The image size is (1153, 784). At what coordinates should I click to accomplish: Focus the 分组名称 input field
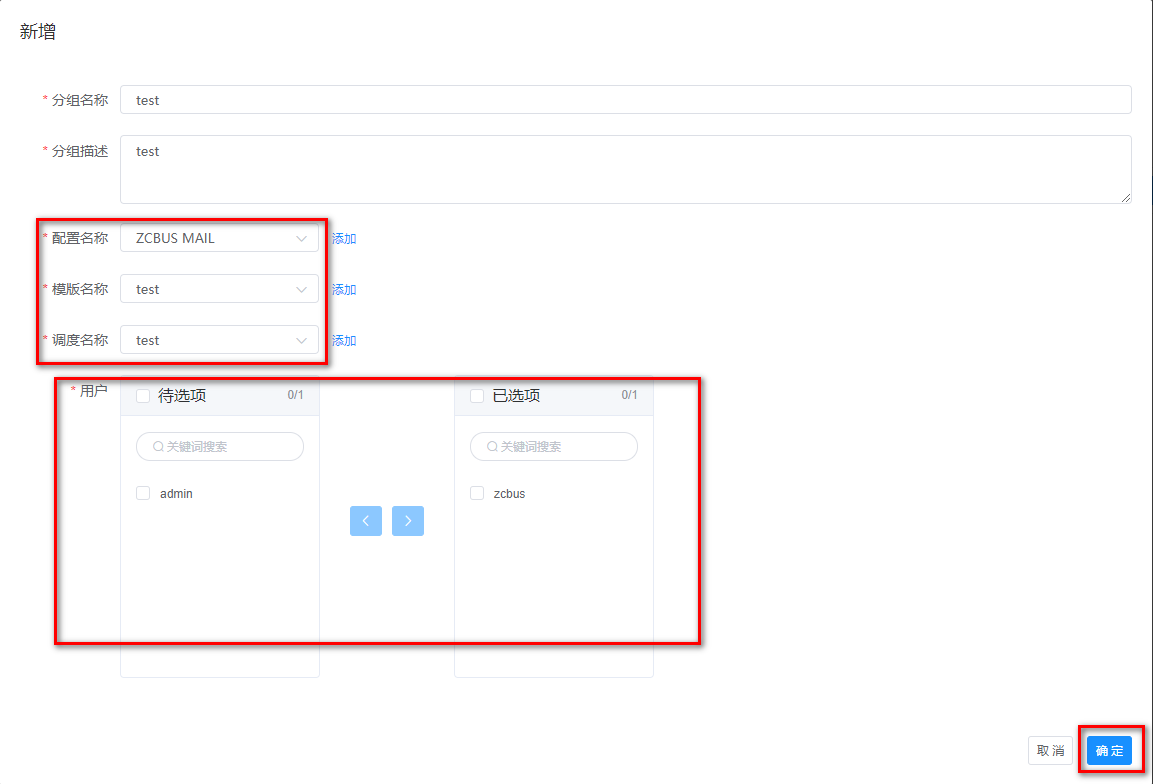[625, 100]
